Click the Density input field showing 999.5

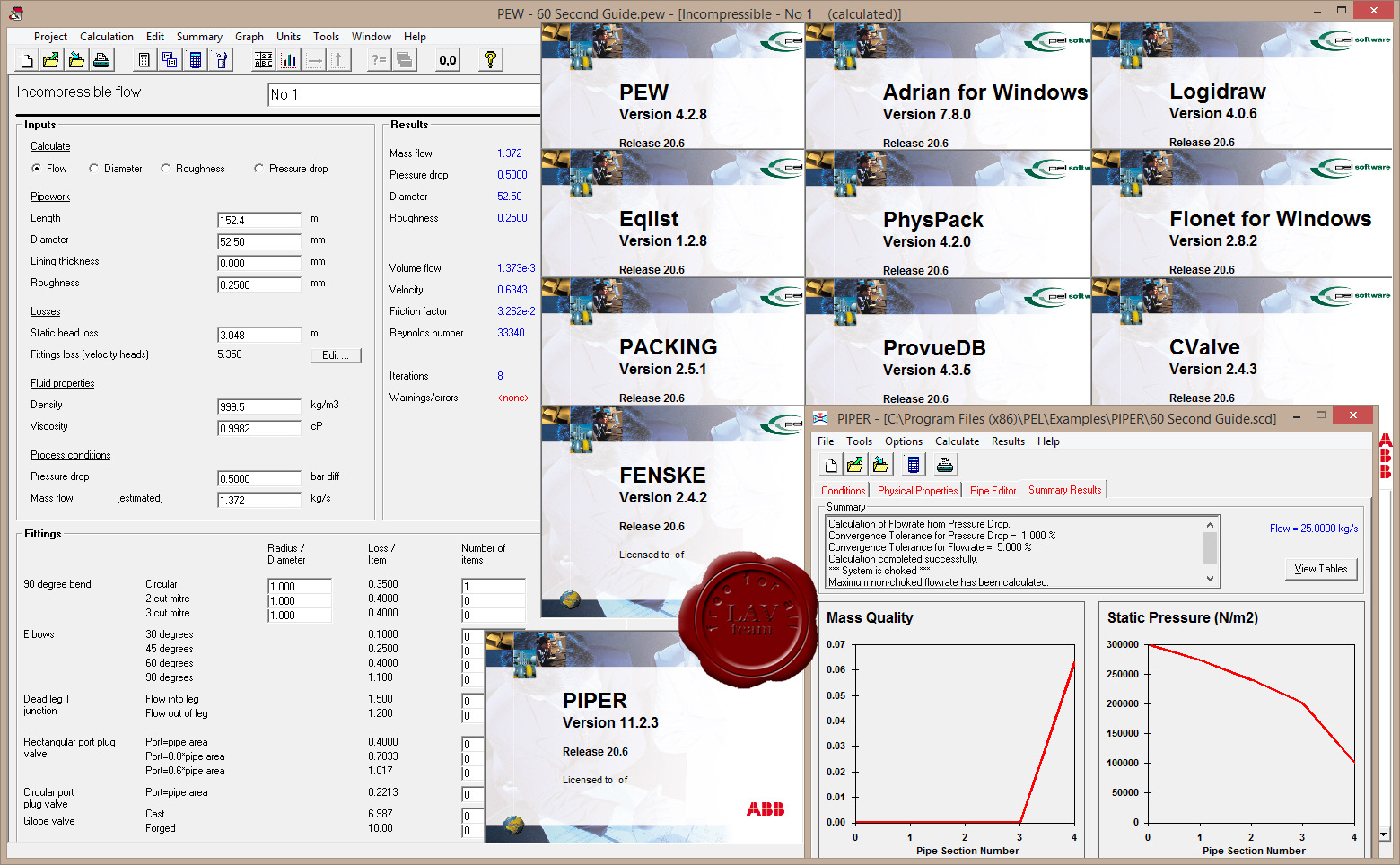259,406
